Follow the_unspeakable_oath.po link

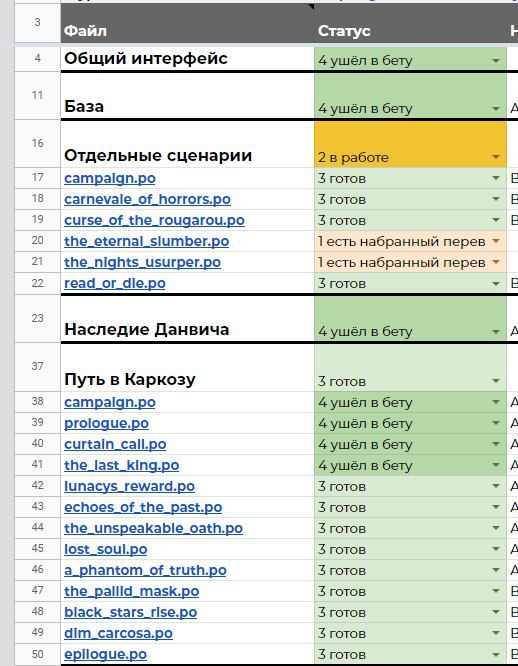(153, 528)
